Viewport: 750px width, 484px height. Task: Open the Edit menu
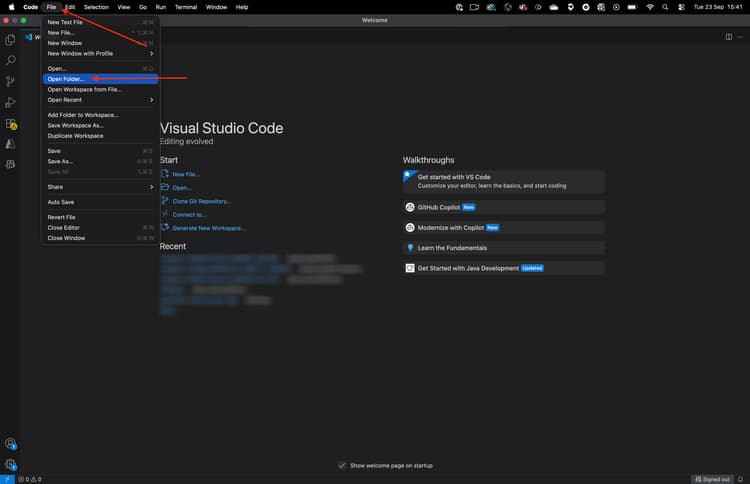[x=70, y=7]
